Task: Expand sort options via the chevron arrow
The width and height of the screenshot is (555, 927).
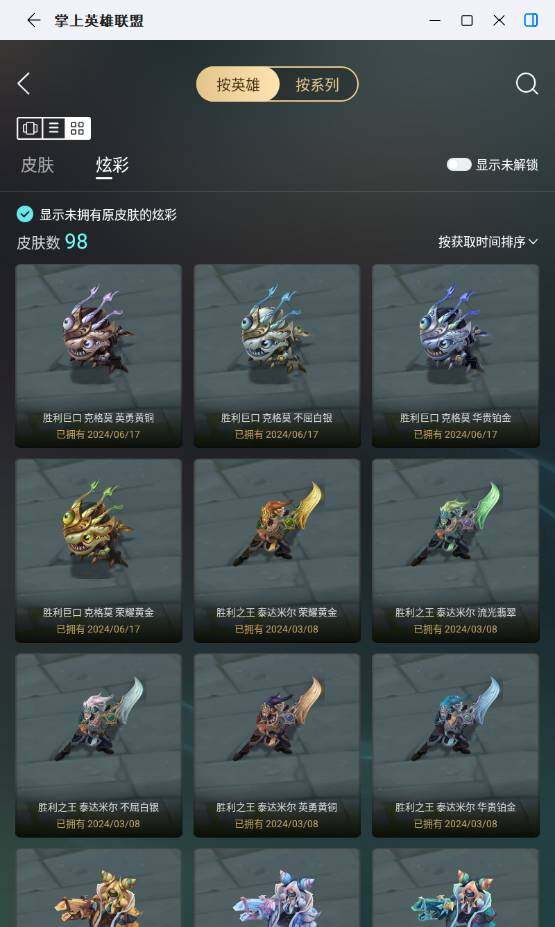Action: pos(533,242)
